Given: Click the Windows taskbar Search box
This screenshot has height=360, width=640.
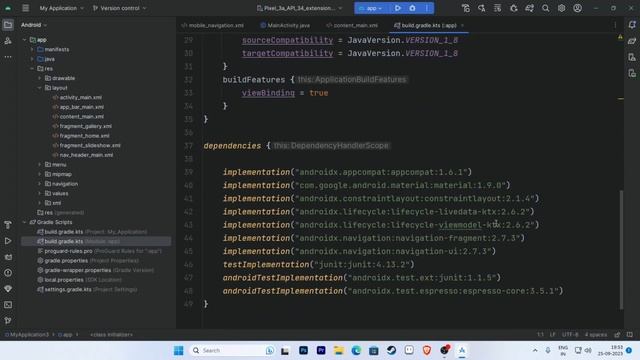Looking at the screenshot, I should point(232,350).
